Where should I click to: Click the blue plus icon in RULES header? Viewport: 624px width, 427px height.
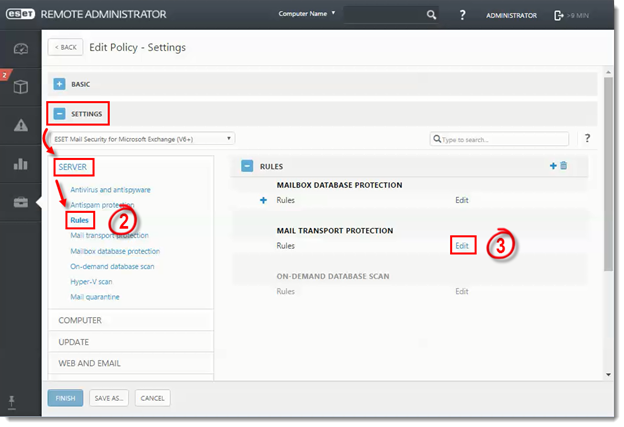pyautogui.click(x=553, y=166)
